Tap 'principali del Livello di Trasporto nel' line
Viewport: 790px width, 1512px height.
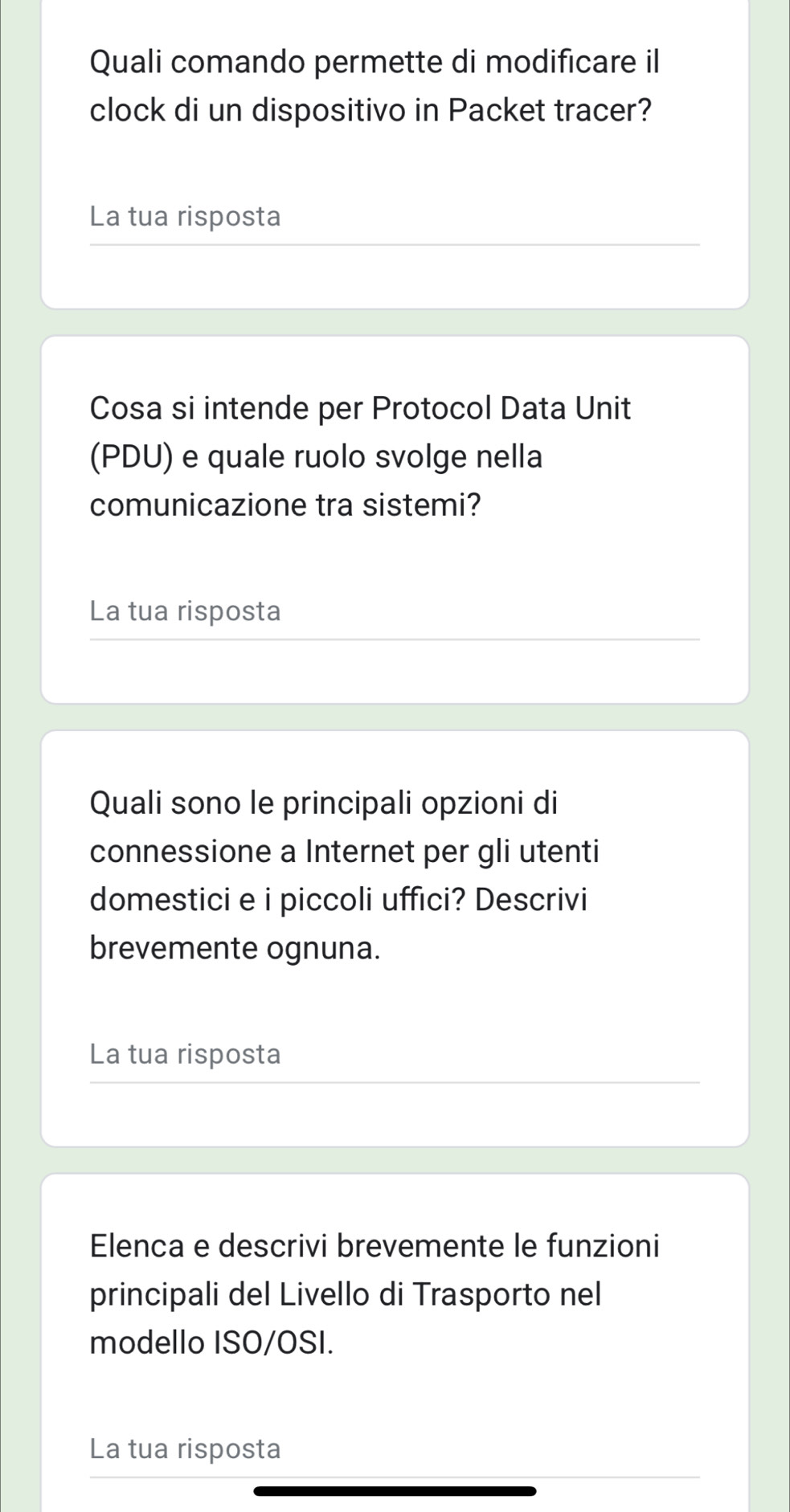tap(346, 1294)
